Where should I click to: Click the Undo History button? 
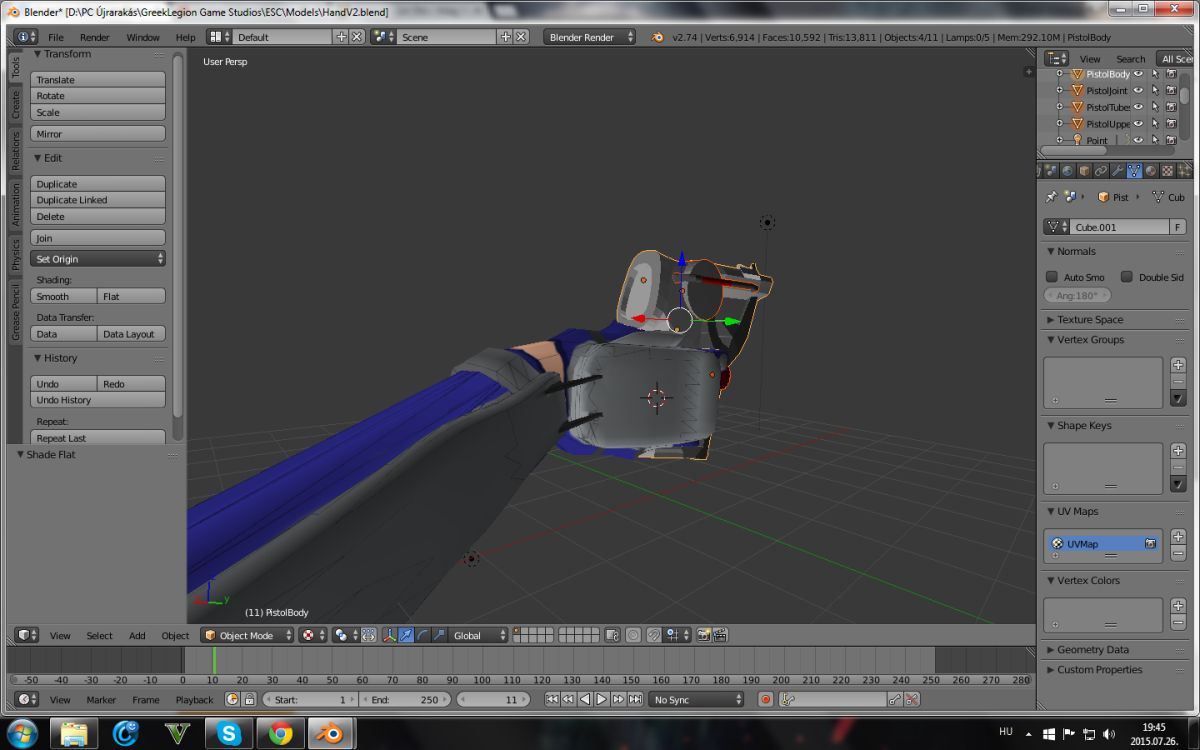98,400
